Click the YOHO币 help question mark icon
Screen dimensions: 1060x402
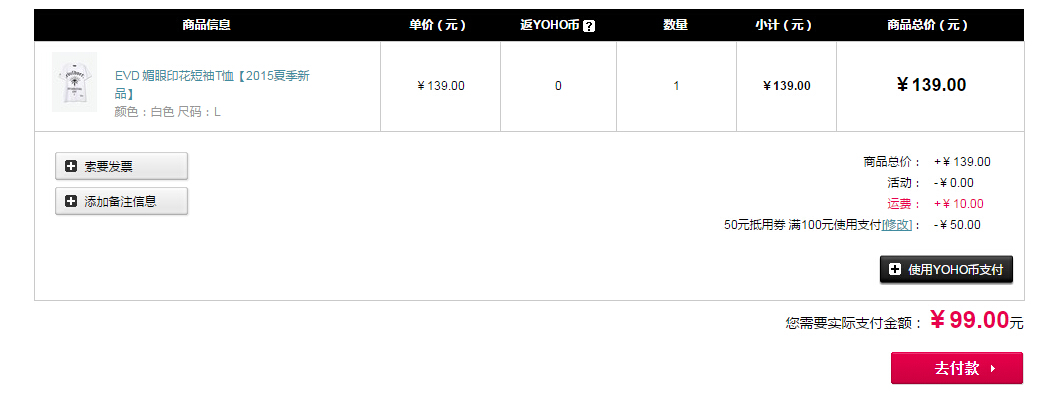589,26
